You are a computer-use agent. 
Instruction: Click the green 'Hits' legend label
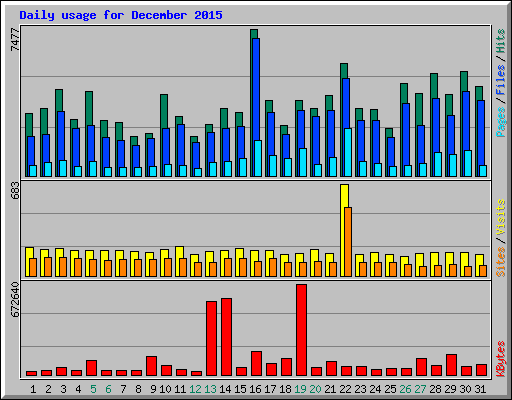(501, 41)
